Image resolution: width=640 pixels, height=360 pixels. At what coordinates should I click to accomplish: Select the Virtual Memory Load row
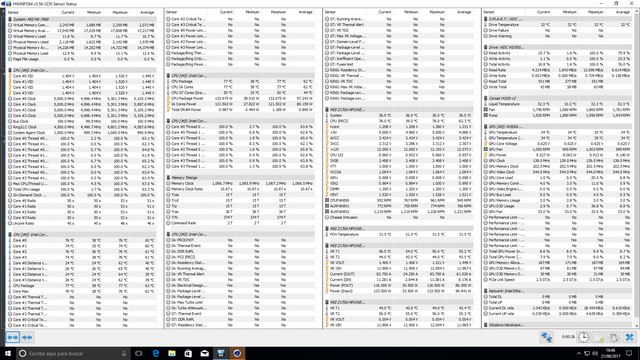tap(82, 36)
